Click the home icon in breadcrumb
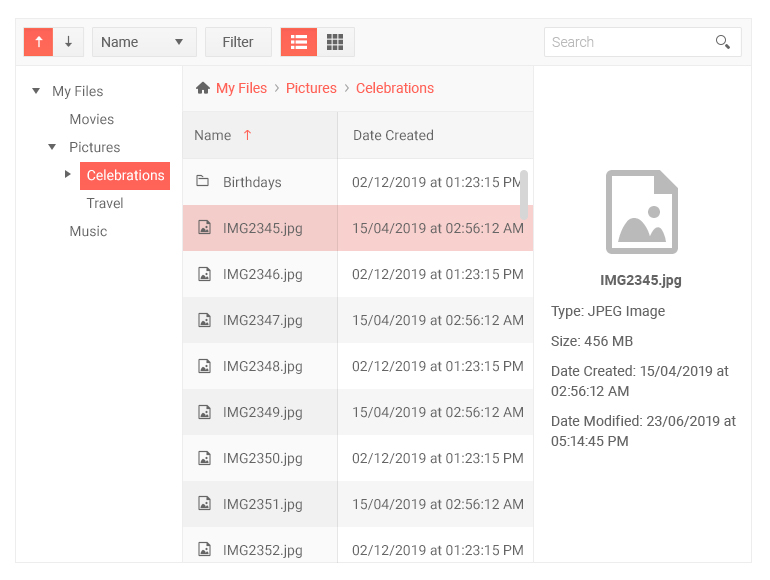The height and width of the screenshot is (580, 770). point(203,88)
